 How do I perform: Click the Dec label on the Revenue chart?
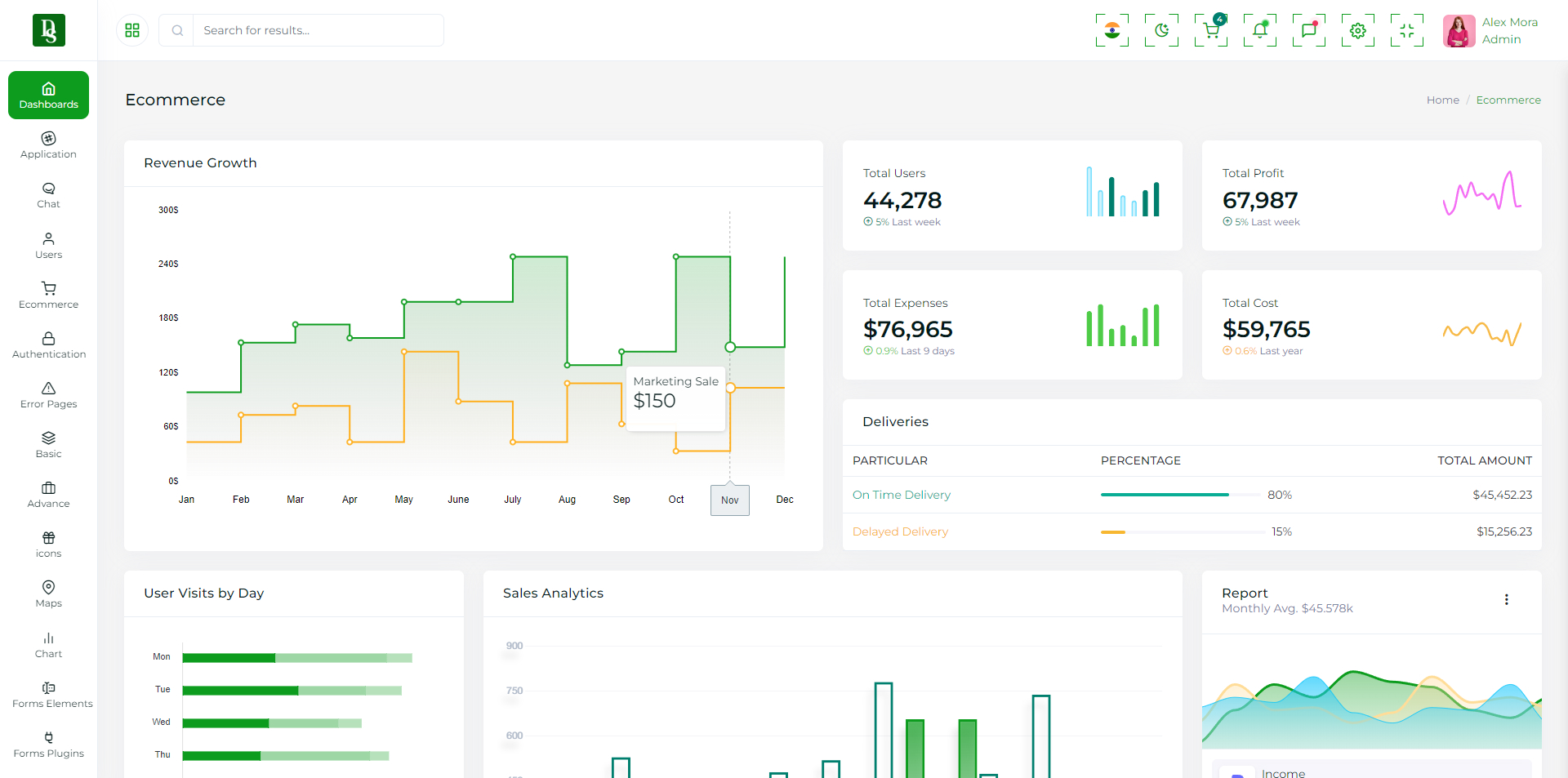pyautogui.click(x=785, y=500)
